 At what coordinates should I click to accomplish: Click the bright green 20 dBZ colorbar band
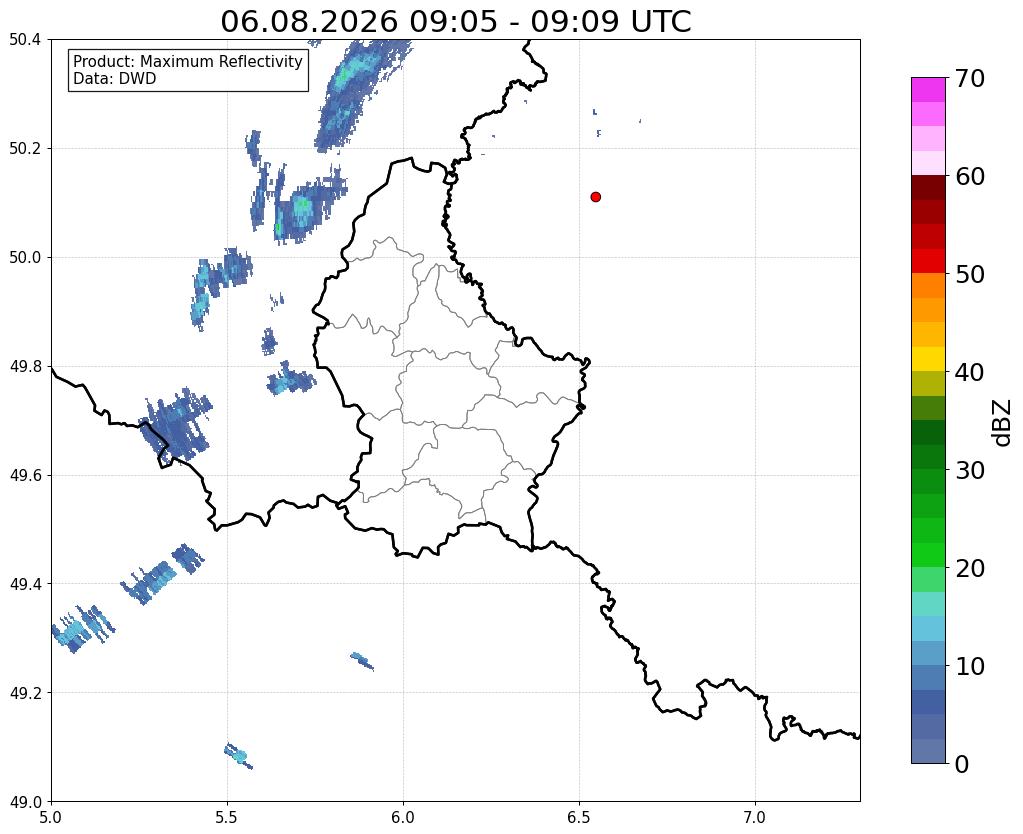coord(928,555)
